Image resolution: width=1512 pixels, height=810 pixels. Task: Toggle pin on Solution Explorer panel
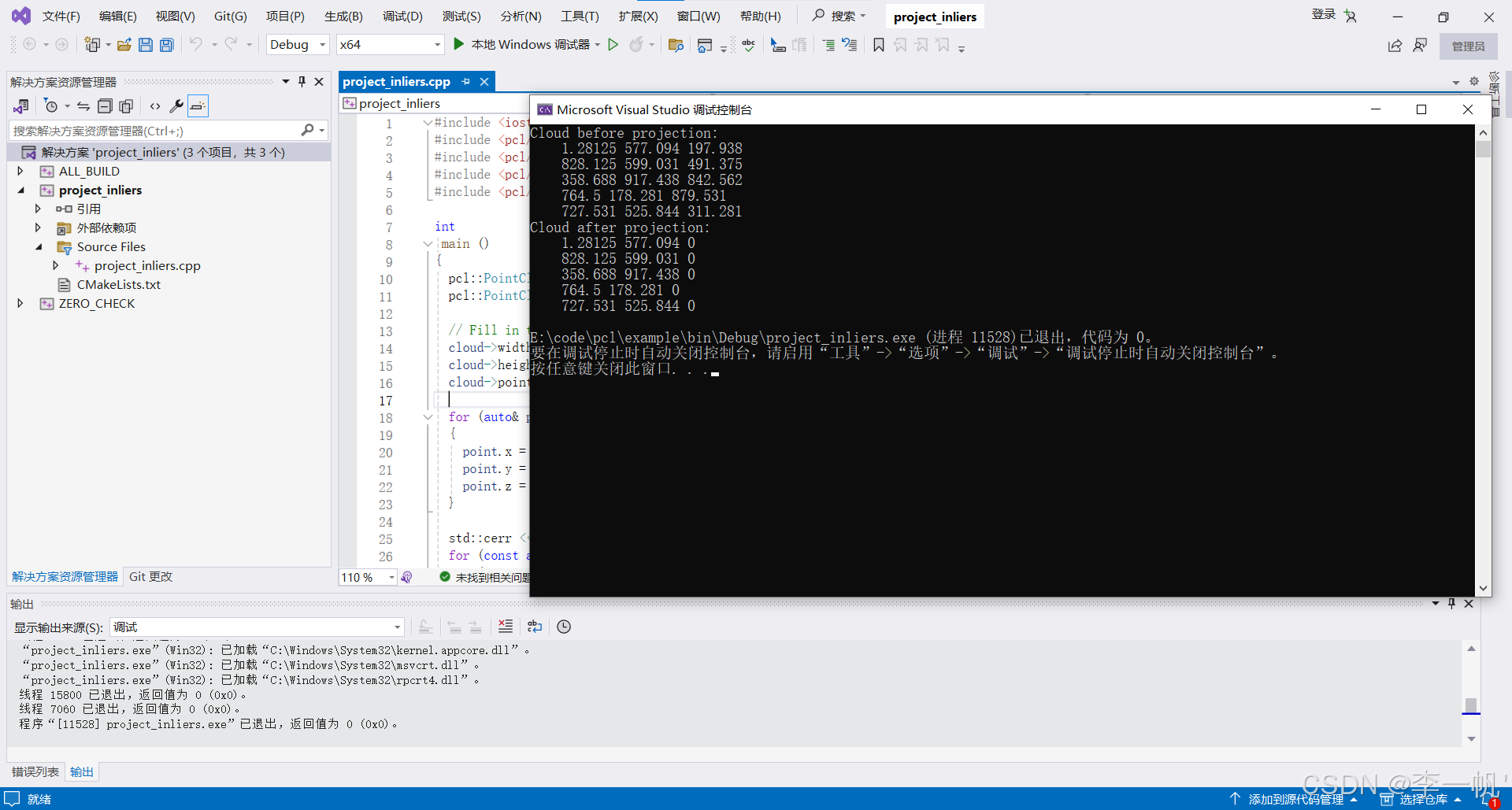302,81
